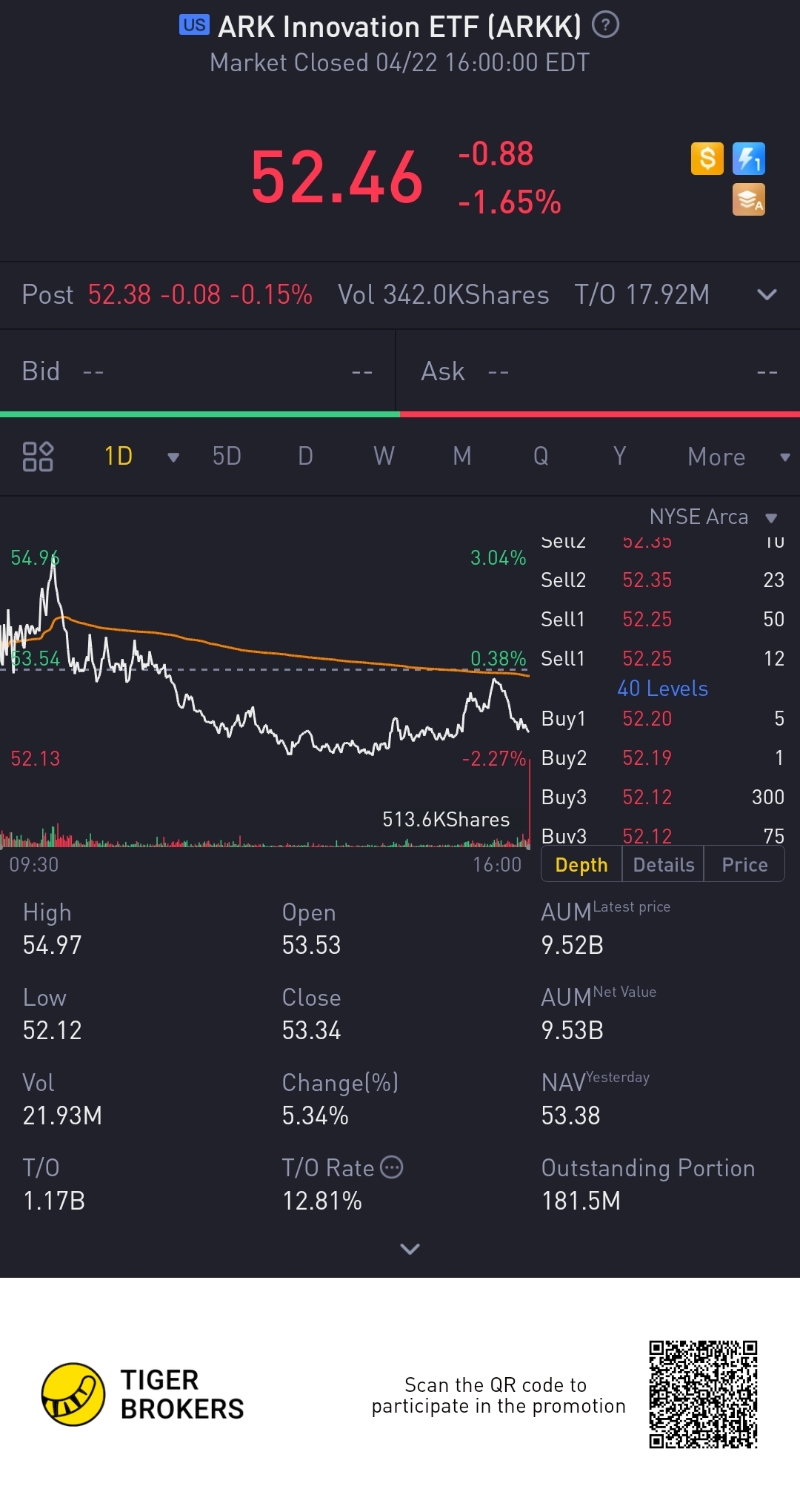Image resolution: width=800 pixels, height=1512 pixels.
Task: Switch to daily D chart tab
Action: 305,456
